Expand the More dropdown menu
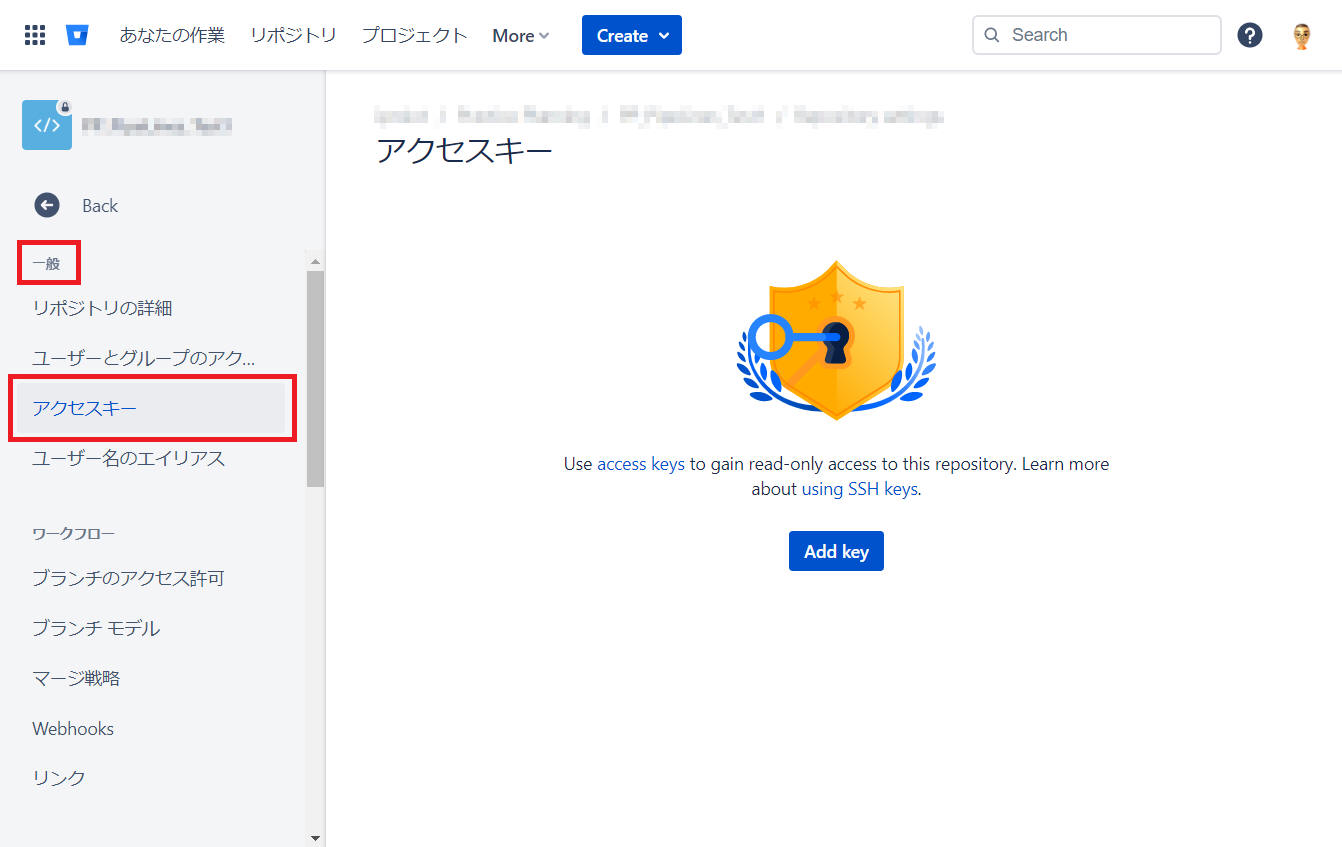1342x847 pixels. pyautogui.click(x=521, y=35)
